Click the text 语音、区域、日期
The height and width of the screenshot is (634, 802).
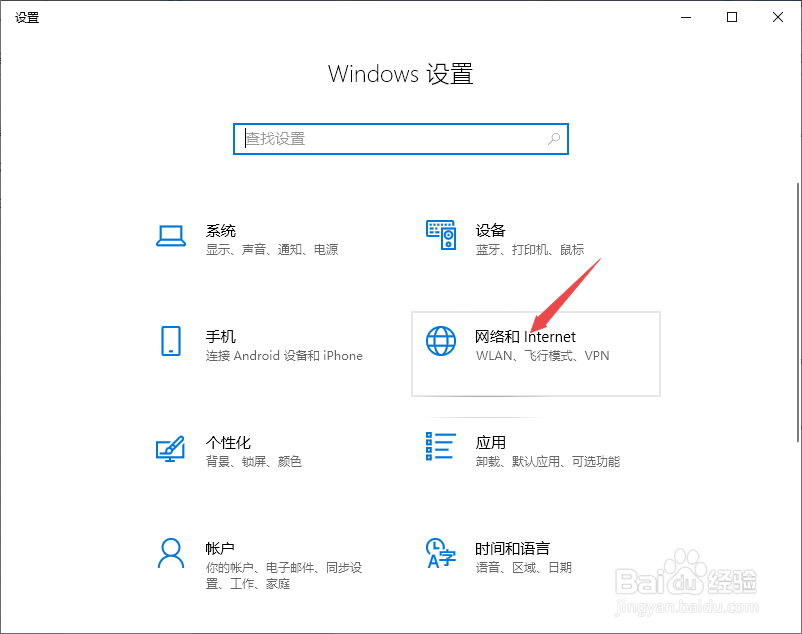524,568
